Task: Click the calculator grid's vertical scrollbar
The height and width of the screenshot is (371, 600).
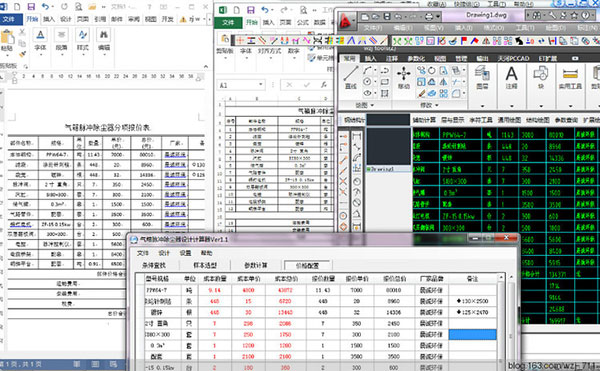Action: click(501, 323)
